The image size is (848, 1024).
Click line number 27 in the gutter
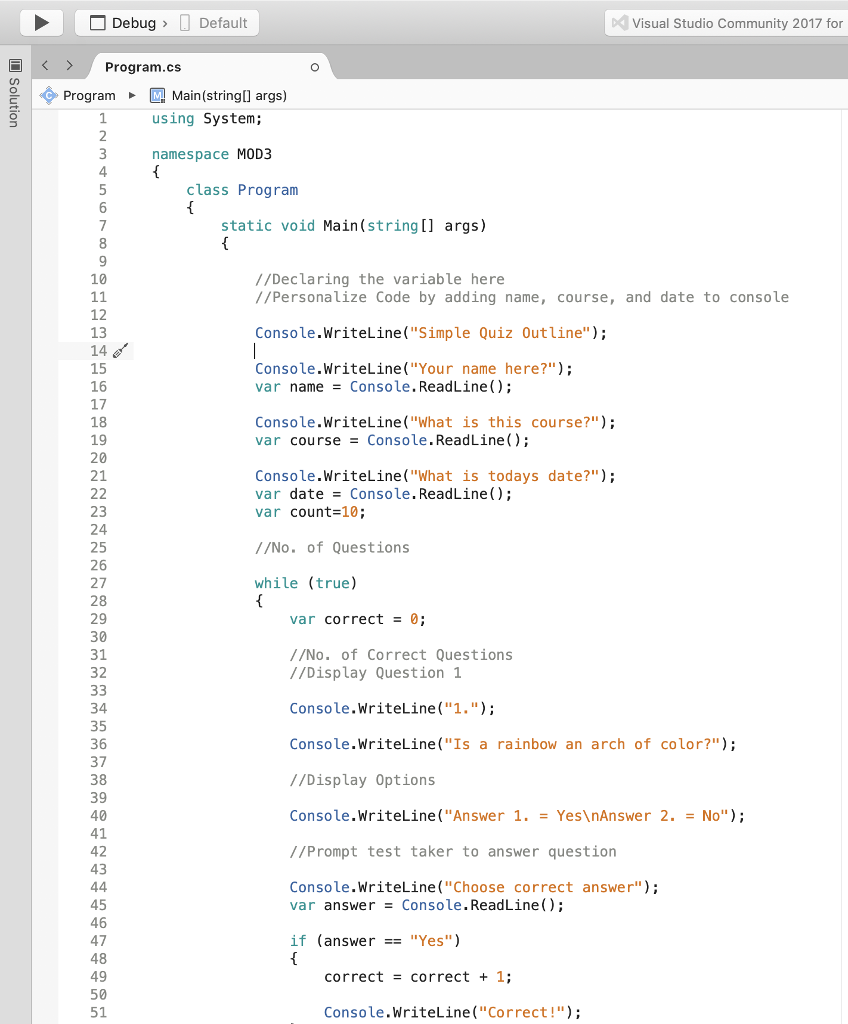point(98,583)
